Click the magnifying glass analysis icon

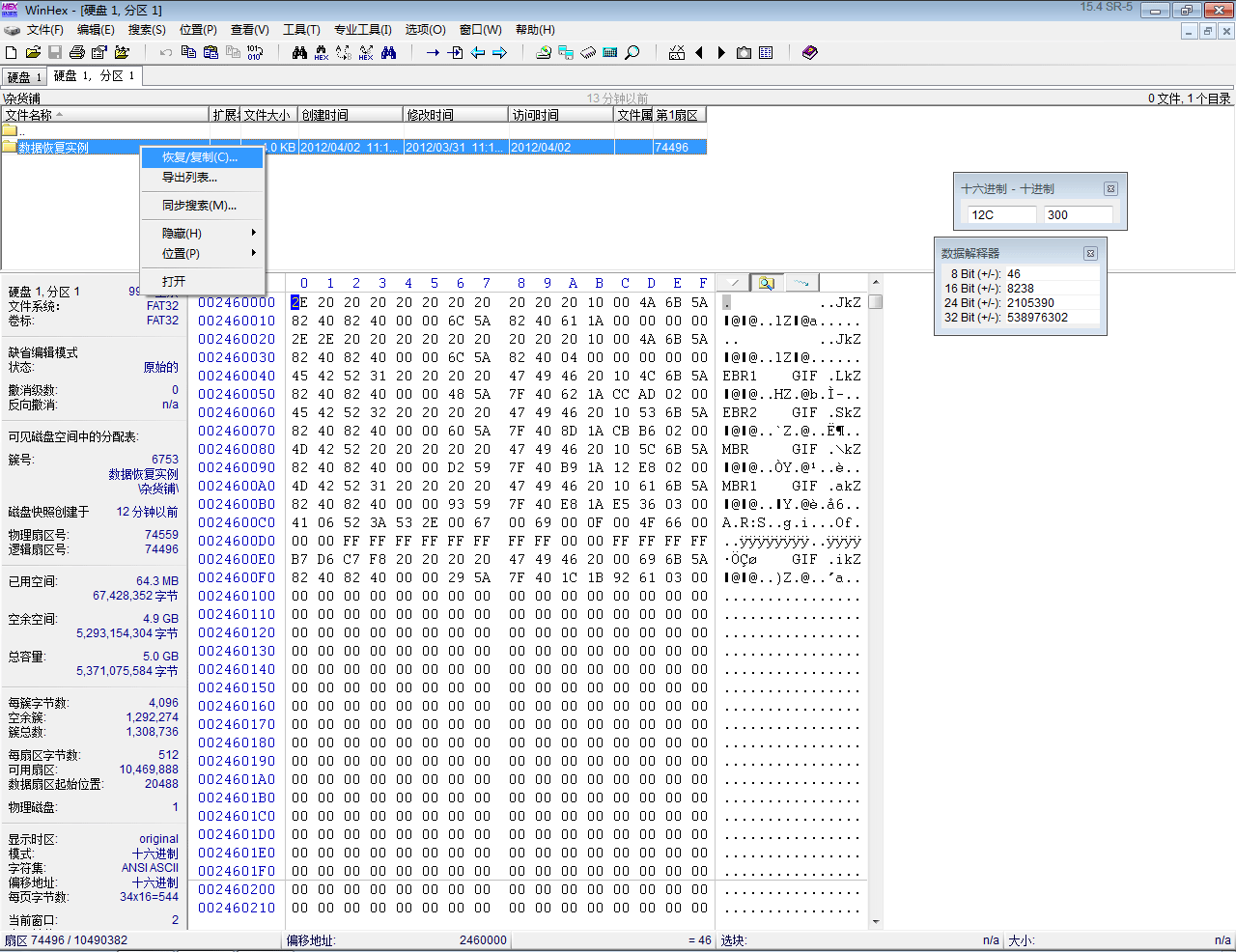[632, 52]
